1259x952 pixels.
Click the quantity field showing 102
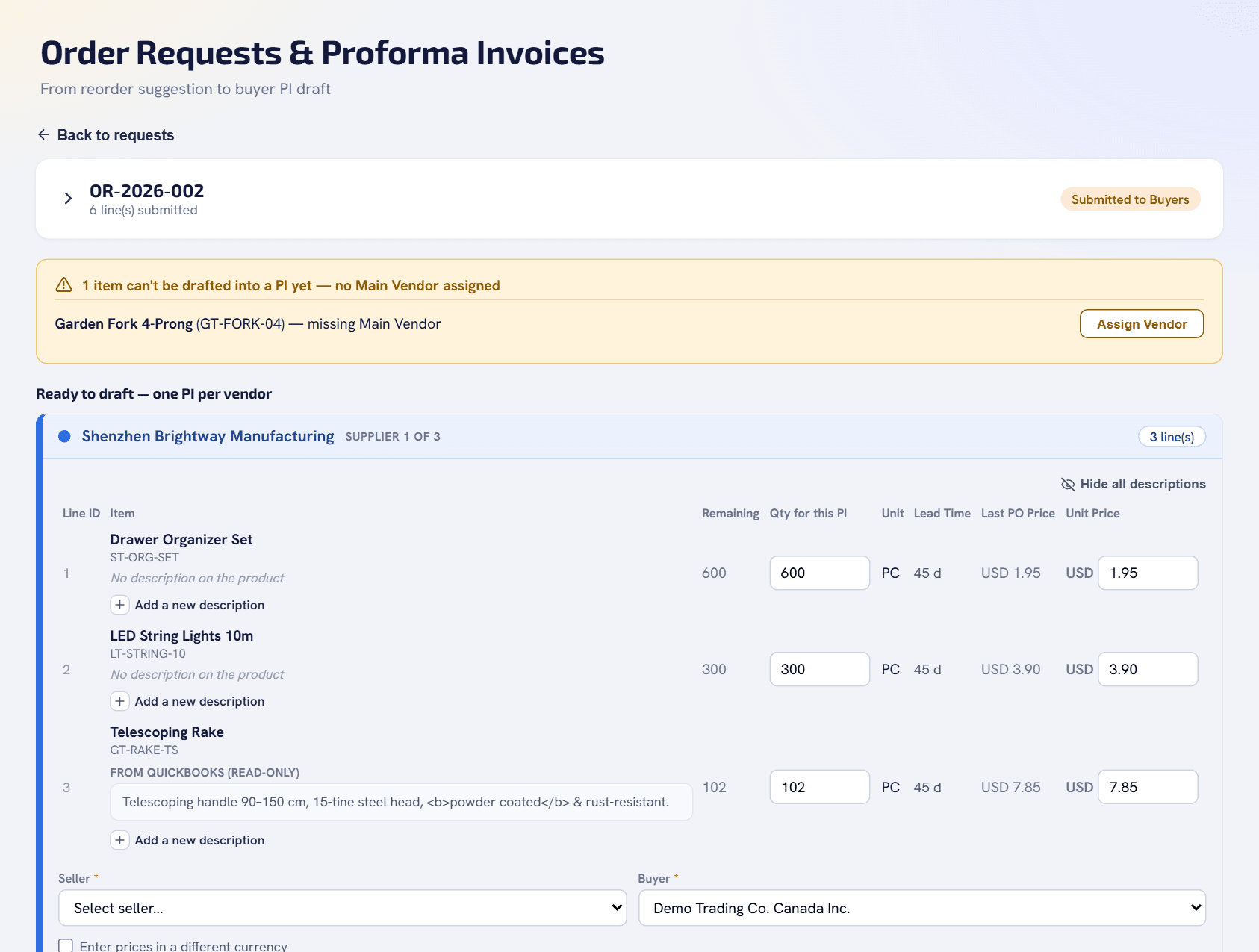819,787
